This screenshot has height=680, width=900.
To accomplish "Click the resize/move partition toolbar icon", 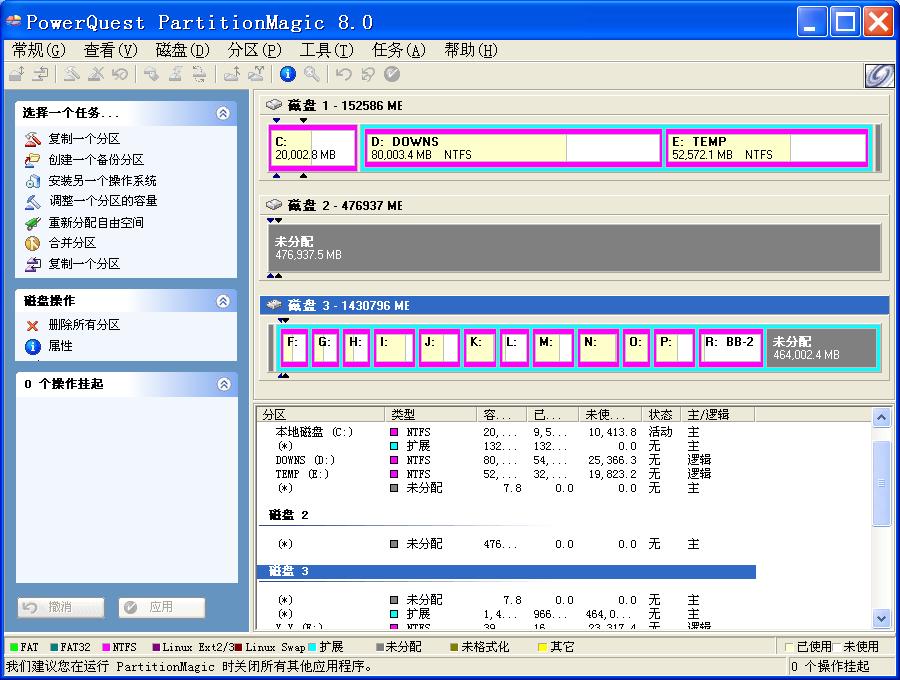I will 17,74.
